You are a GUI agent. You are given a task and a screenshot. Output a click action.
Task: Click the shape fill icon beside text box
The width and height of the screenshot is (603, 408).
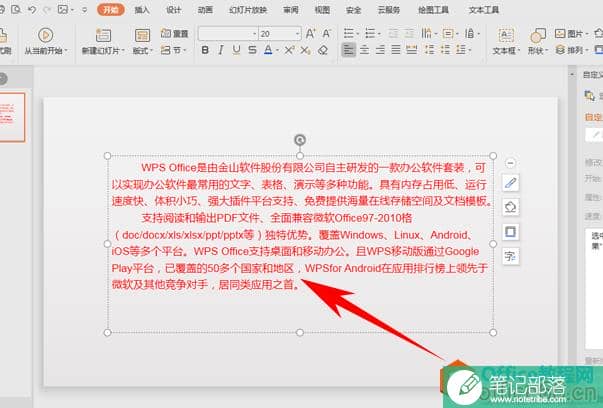[510, 207]
